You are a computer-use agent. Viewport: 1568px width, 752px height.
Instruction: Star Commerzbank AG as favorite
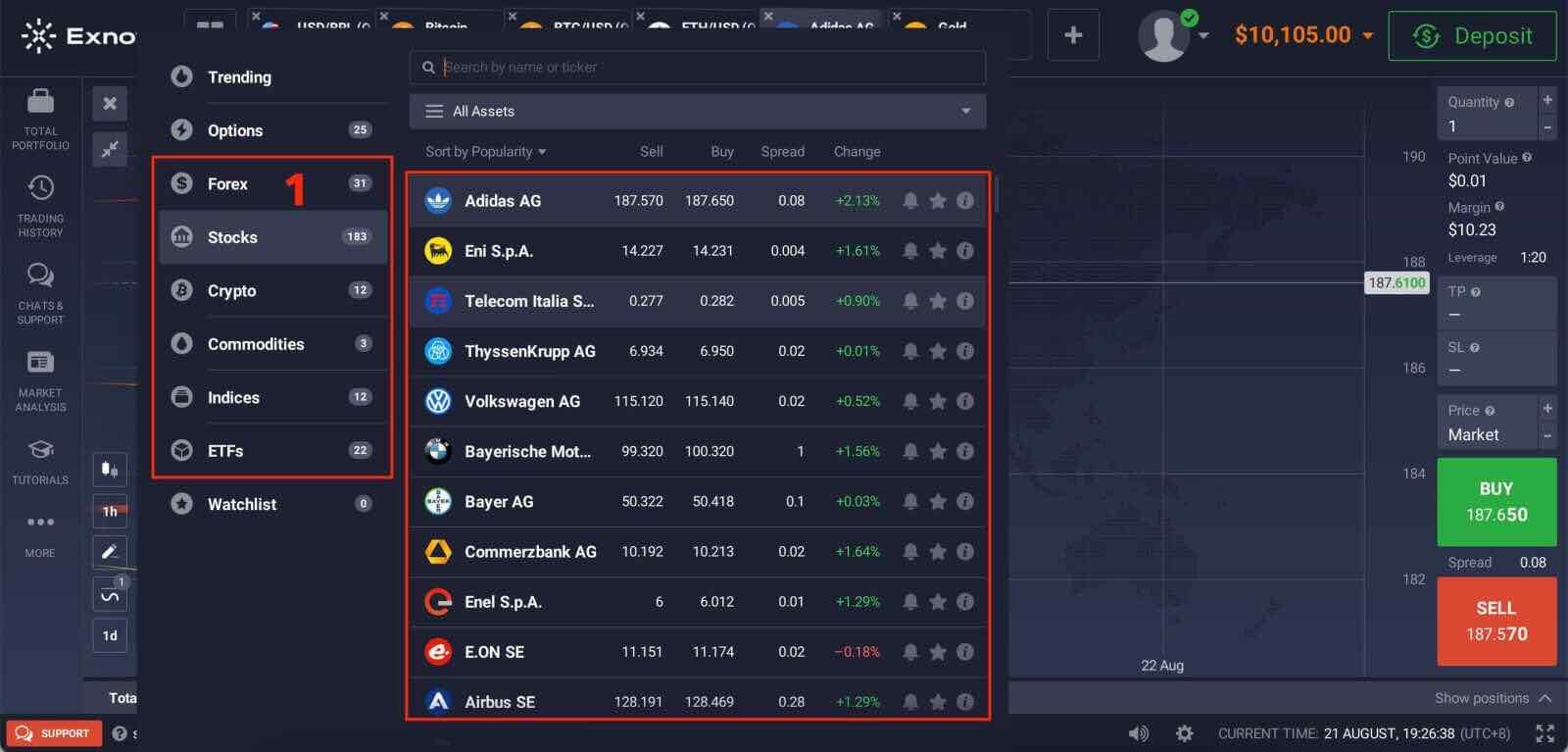coord(938,551)
